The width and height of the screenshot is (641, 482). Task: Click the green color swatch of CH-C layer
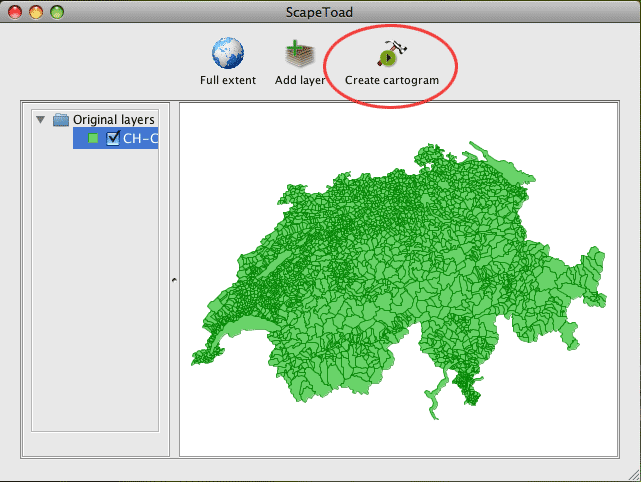tap(93, 139)
